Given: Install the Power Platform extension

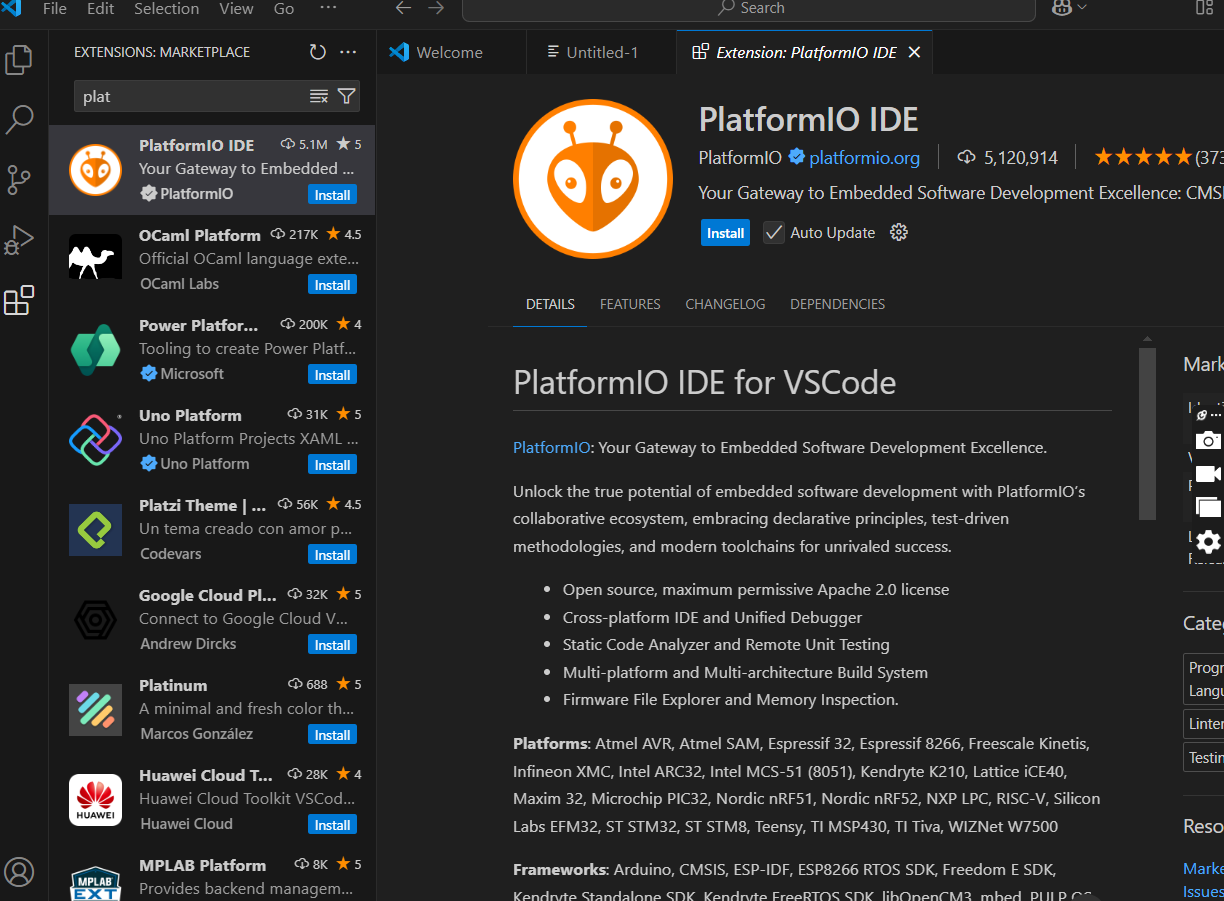Looking at the screenshot, I should coord(332,375).
